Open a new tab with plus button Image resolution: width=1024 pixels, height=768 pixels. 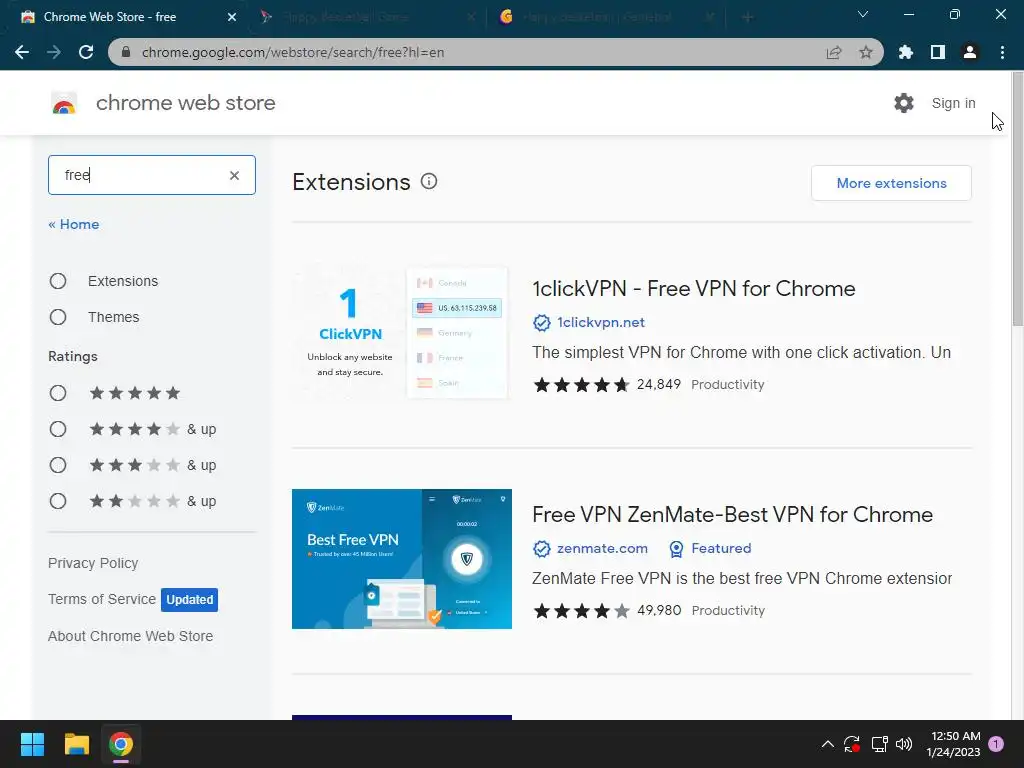(x=748, y=17)
